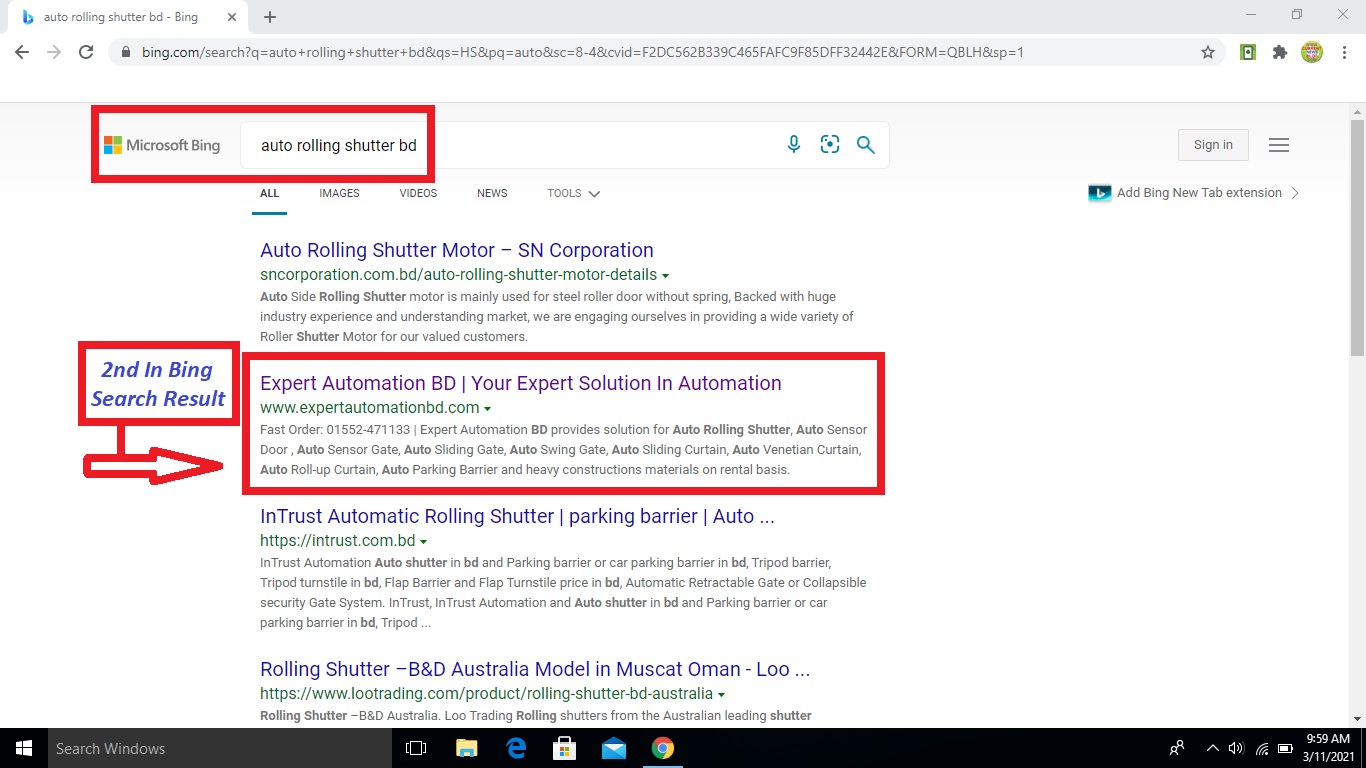Open the People icon in the system tray
This screenshot has width=1366, height=768.
1177,748
